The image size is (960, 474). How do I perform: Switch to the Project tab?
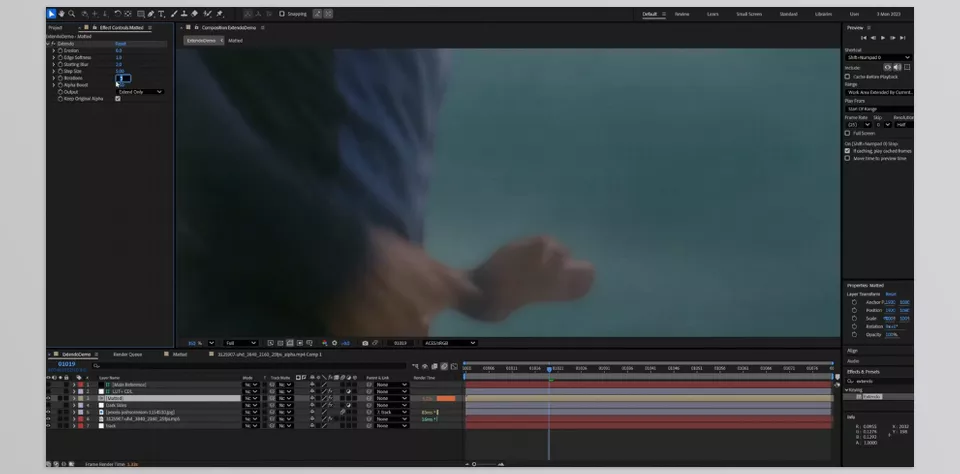point(55,28)
